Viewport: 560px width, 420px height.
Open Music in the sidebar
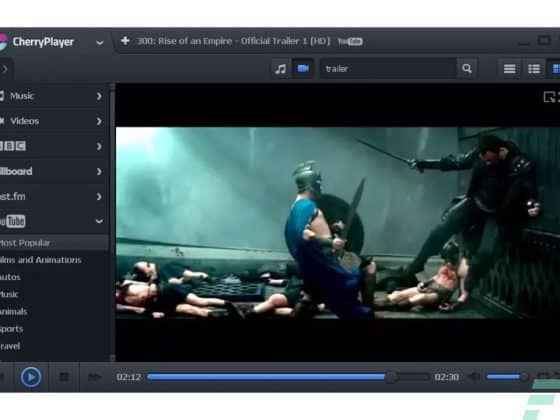point(22,96)
